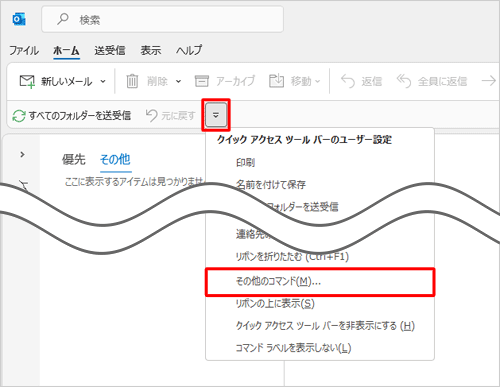The width and height of the screenshot is (500, 387).
Task: Select the 優先 inbox tab
Action: point(74,159)
